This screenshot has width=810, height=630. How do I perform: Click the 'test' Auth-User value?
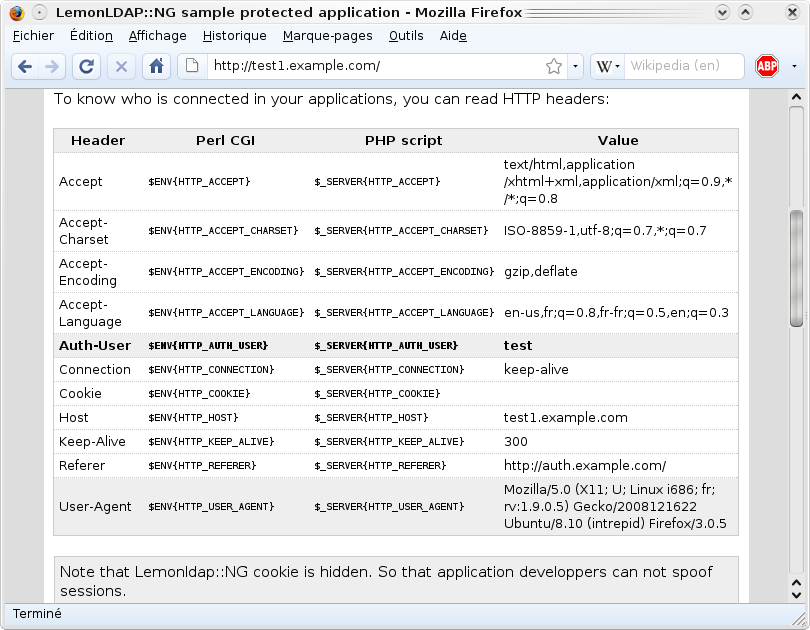(518, 345)
